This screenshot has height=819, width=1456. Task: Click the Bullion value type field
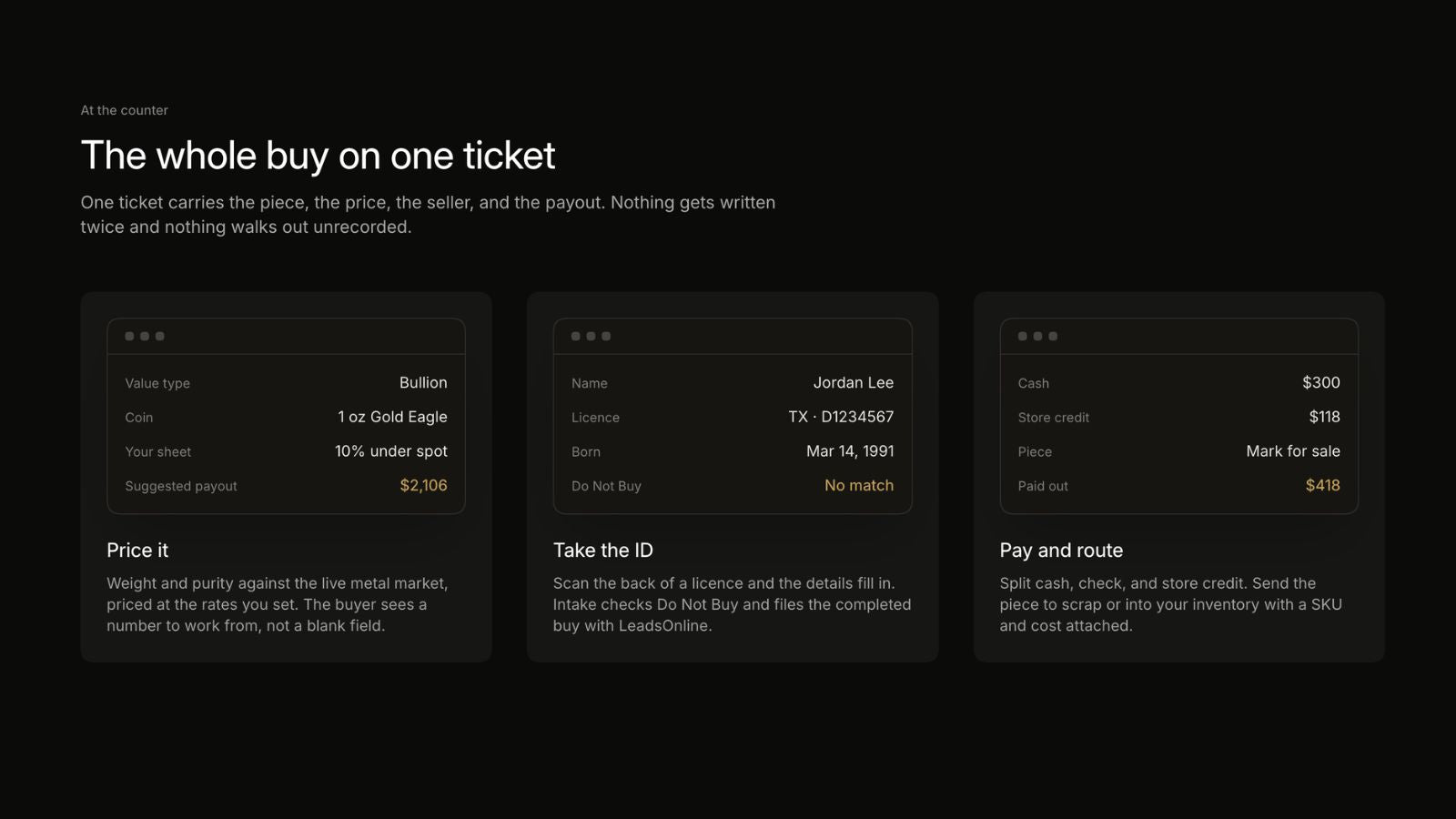(286, 383)
